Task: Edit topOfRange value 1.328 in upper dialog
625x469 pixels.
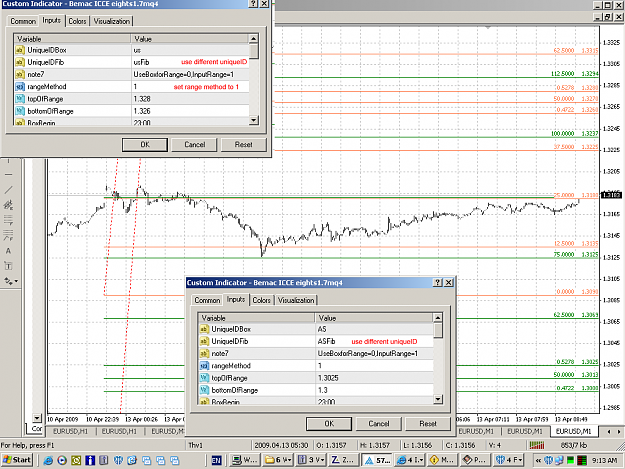Action: click(191, 99)
